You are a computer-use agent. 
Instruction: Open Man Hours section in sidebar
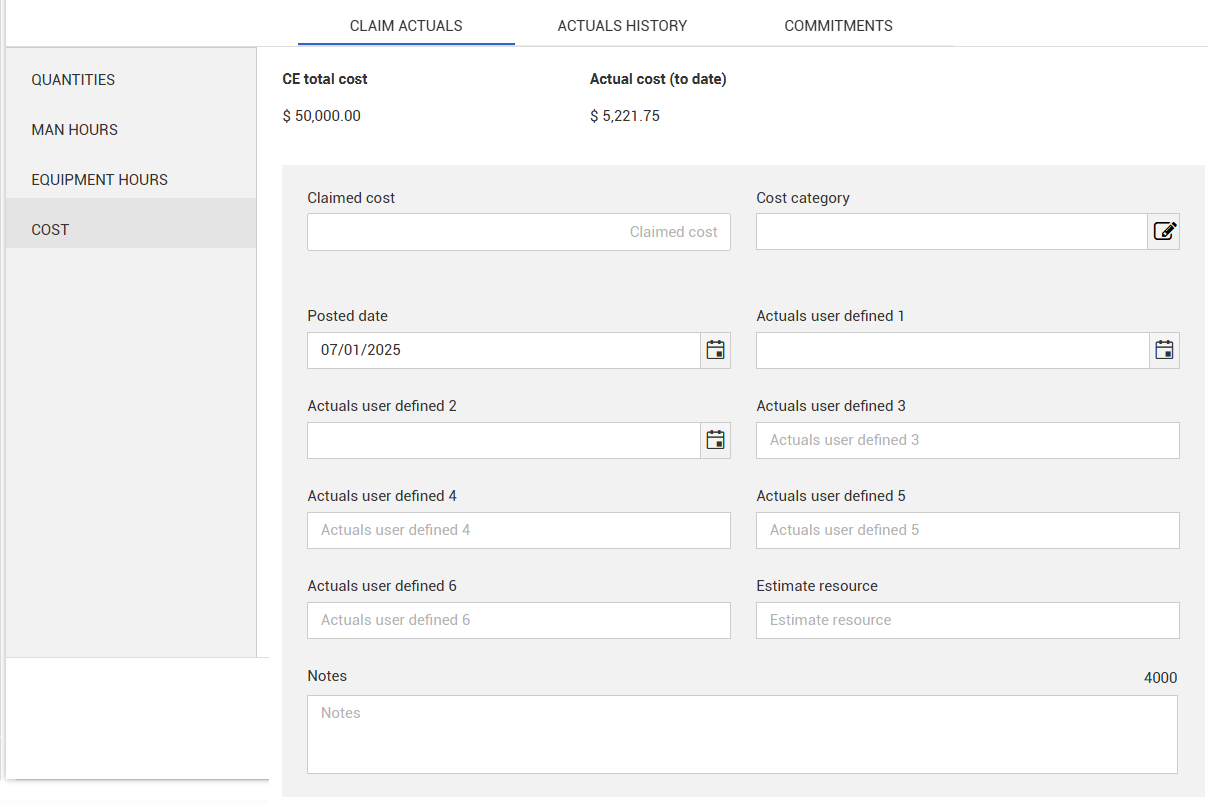[x=75, y=130]
